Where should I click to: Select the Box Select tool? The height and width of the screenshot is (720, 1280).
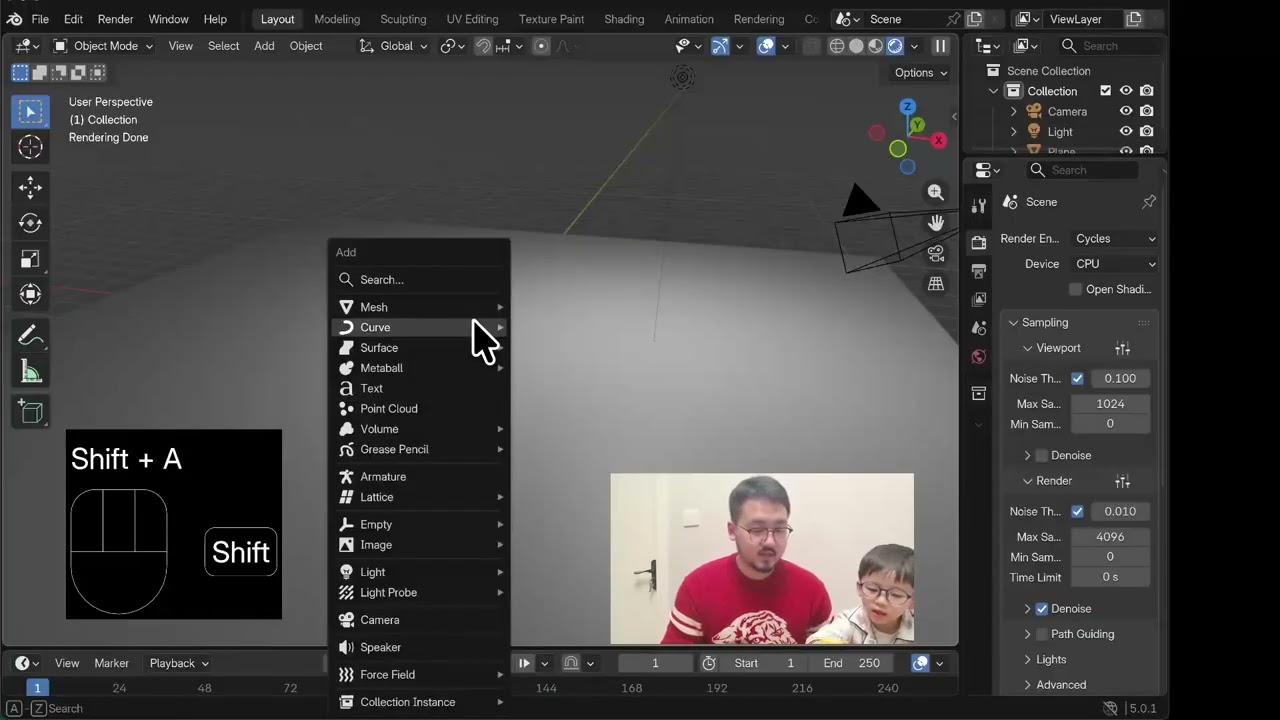click(x=30, y=111)
